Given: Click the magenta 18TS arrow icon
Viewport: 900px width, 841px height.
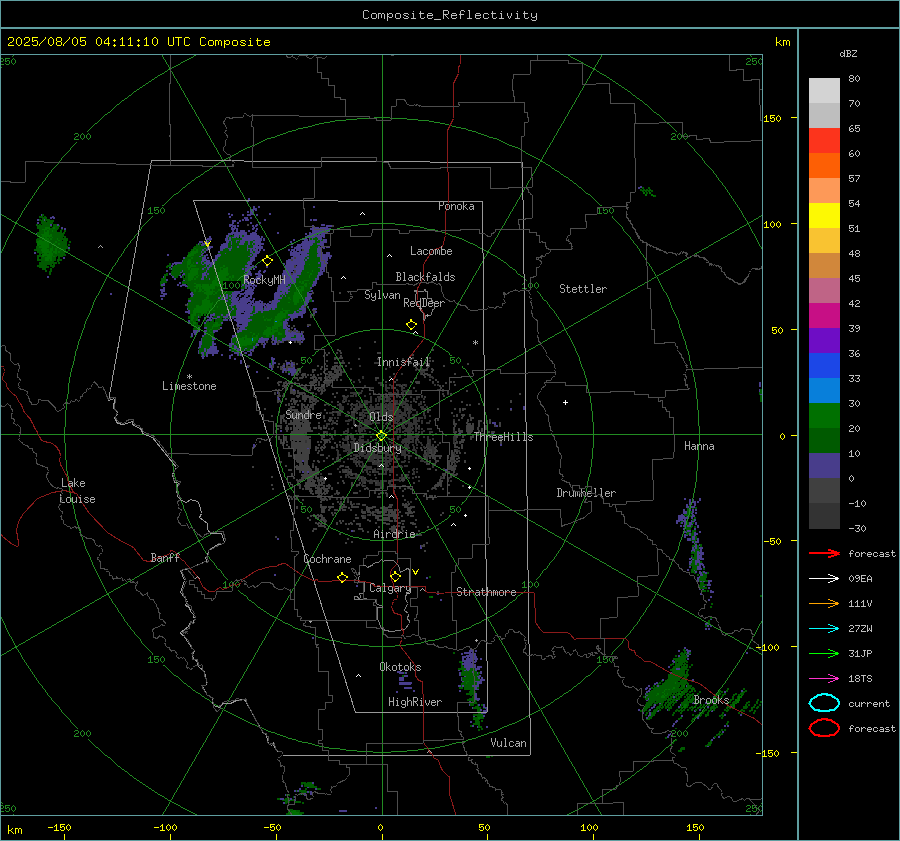Looking at the screenshot, I should (x=824, y=678).
